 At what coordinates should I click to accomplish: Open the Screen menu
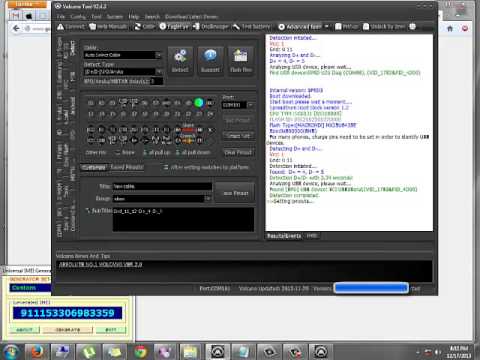click(x=115, y=17)
